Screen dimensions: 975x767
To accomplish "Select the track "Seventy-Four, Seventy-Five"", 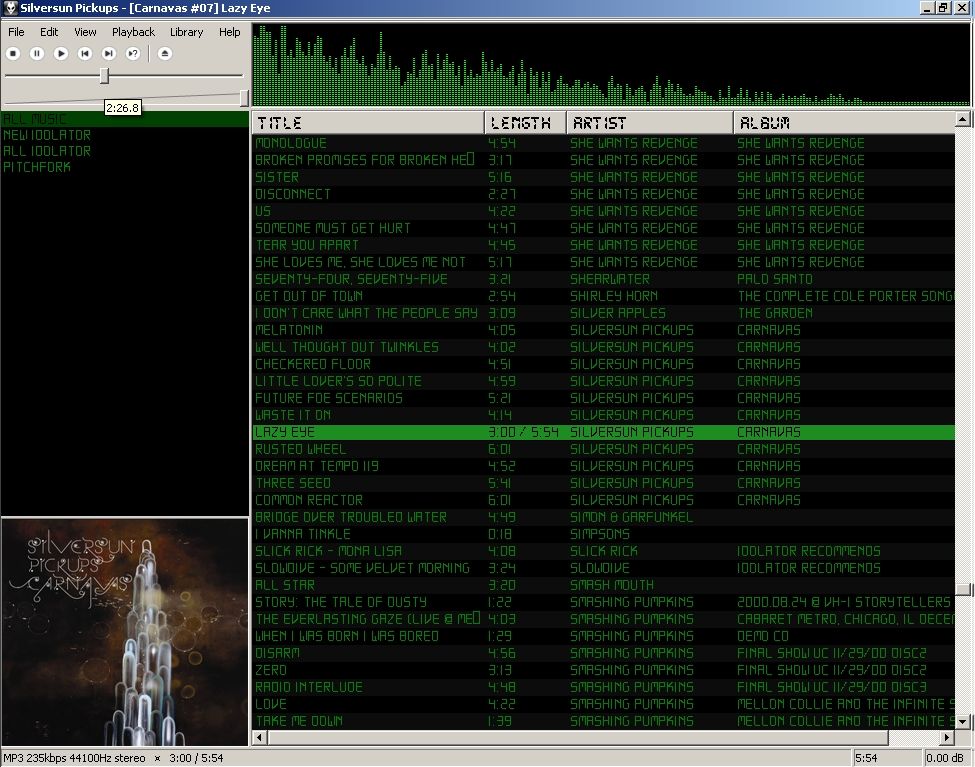I will 603,279.
